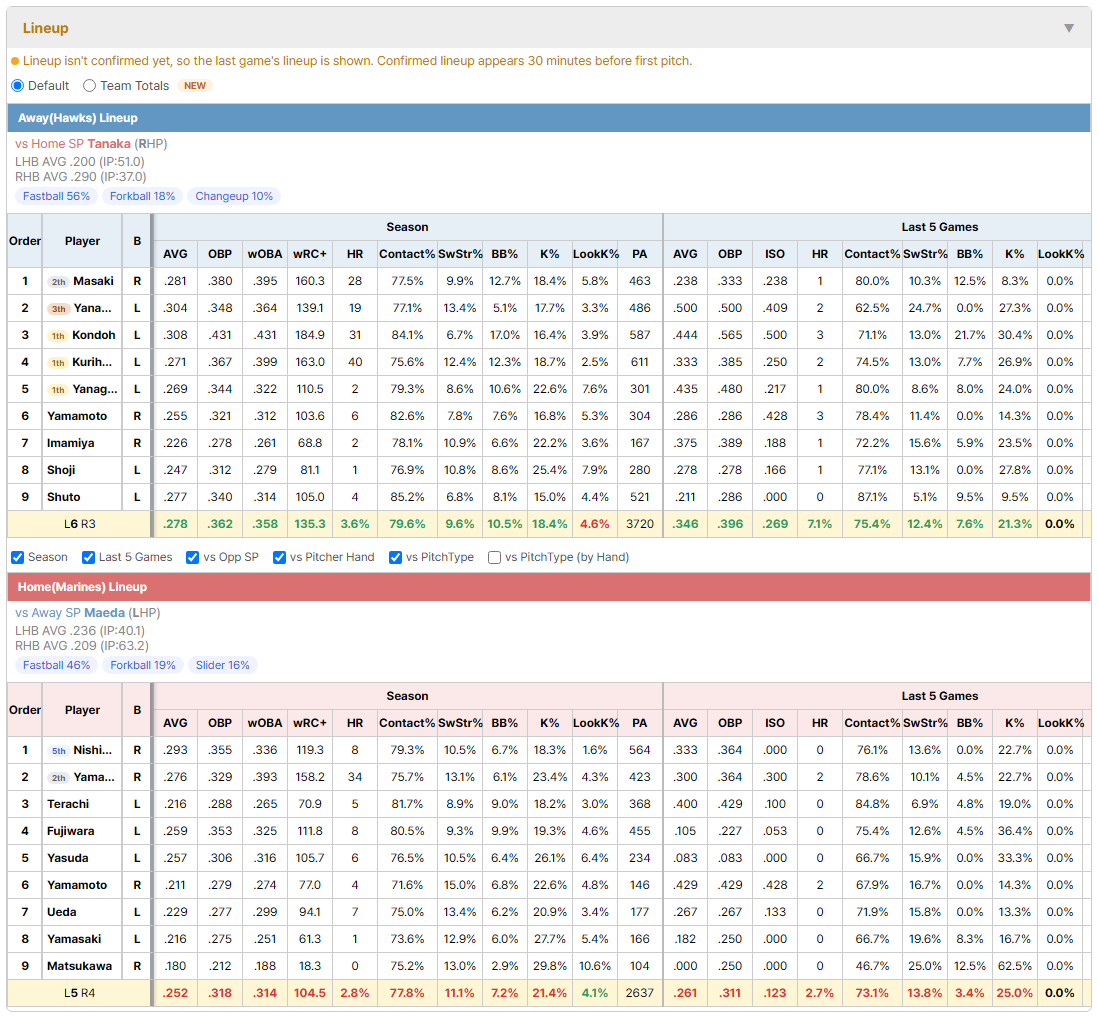
Task: Select the Team Totals radio button
Action: pos(89,85)
